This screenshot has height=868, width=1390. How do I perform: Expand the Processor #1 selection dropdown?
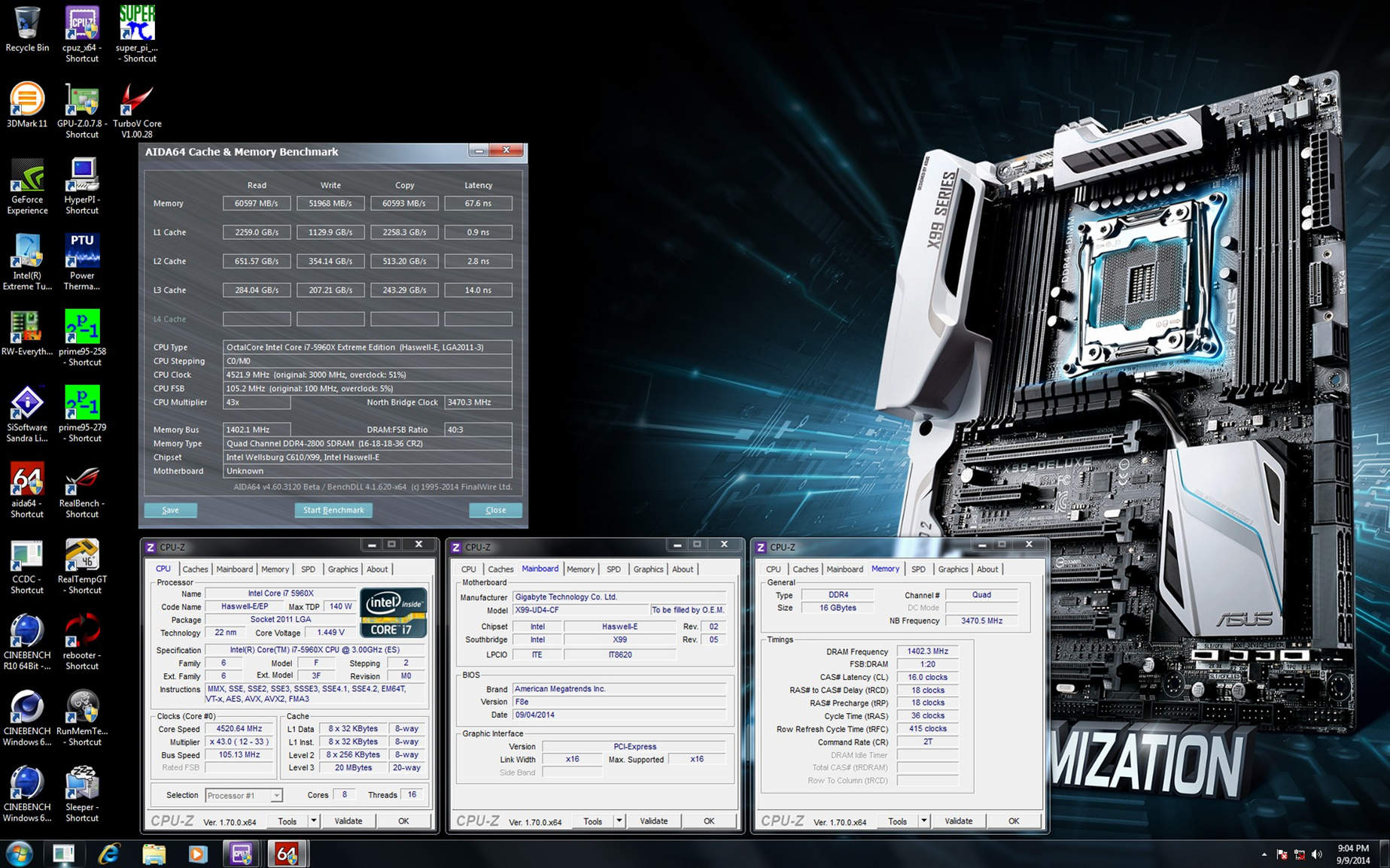(276, 796)
